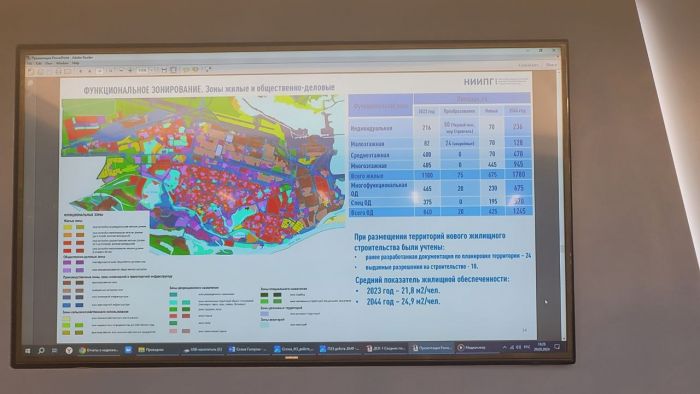Image resolution: width=700 pixels, height=394 pixels.
Task: Open the Edit menu in Adobe Reader
Action: point(38,63)
